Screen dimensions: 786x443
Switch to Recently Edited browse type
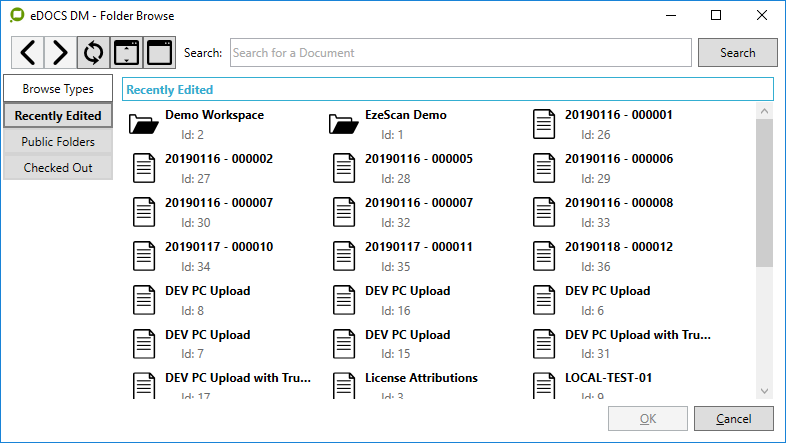point(58,116)
